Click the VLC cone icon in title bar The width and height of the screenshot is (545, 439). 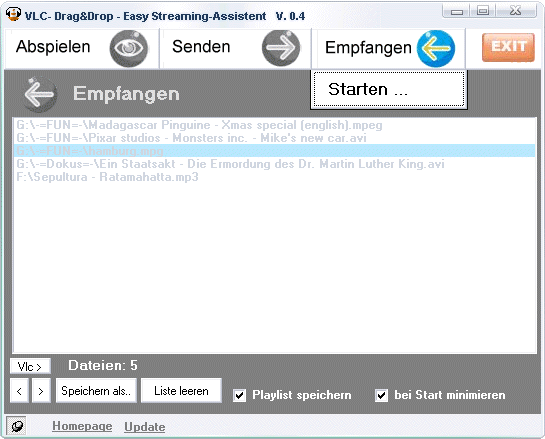pos(13,15)
